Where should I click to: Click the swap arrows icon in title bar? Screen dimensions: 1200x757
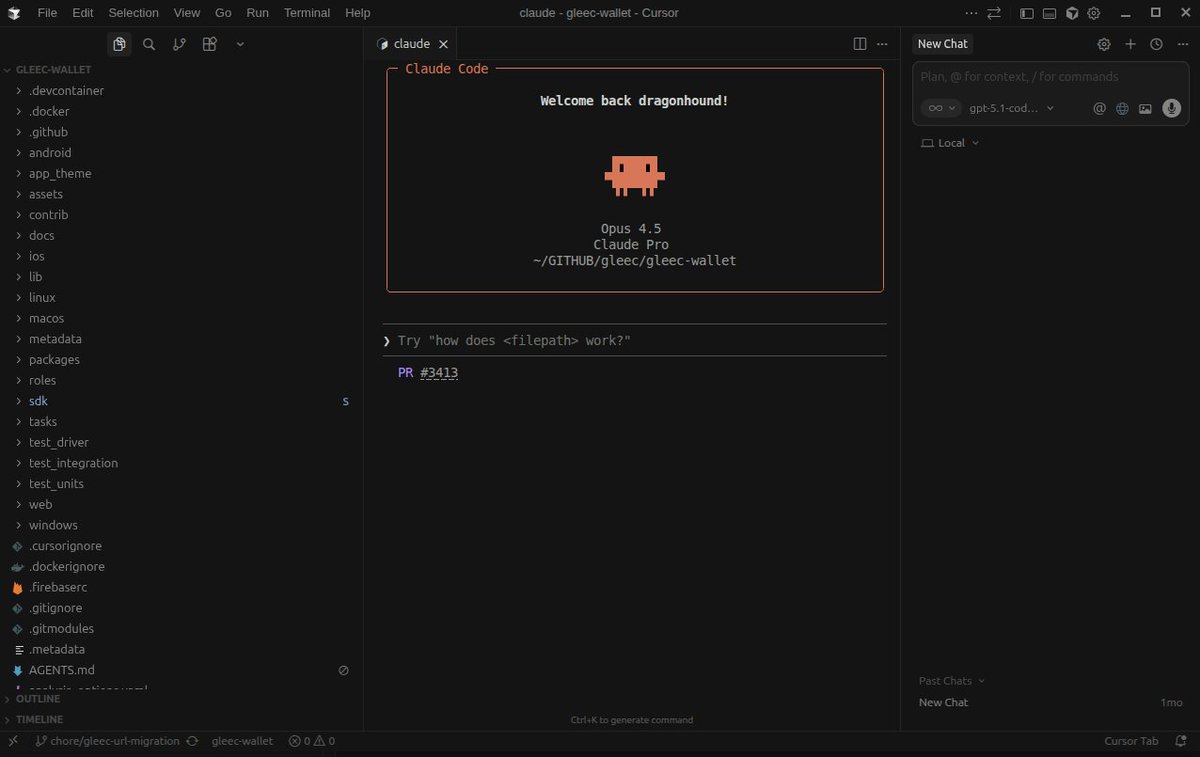coord(994,13)
